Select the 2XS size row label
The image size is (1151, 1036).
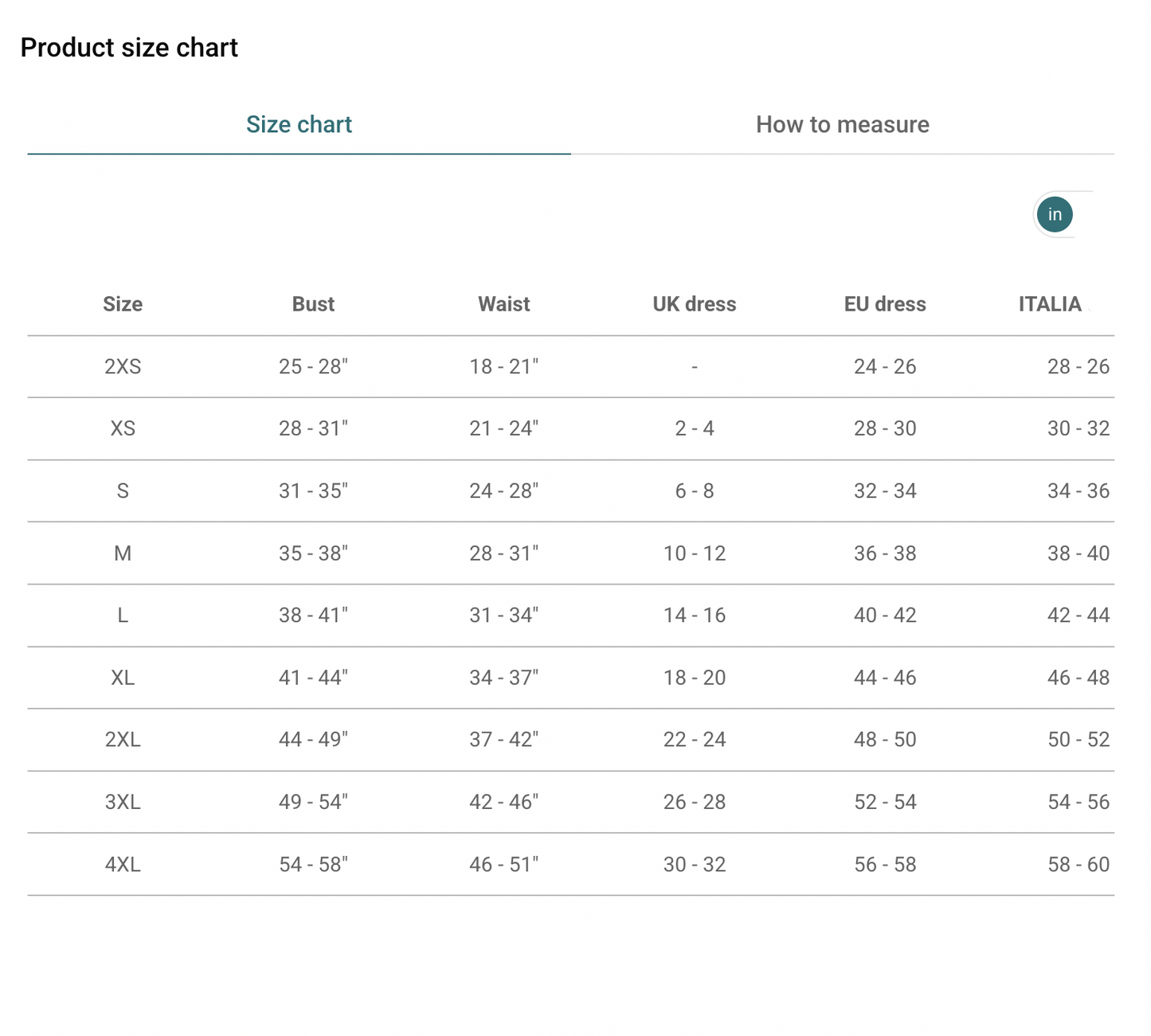[123, 366]
